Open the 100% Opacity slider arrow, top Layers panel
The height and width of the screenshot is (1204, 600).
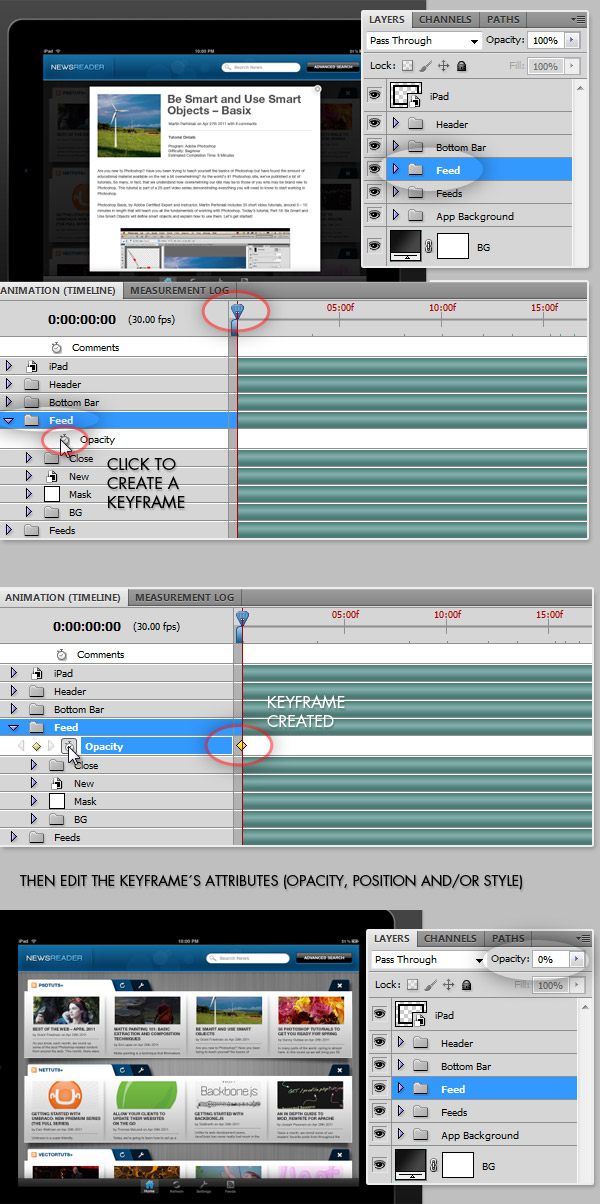pyautogui.click(x=572, y=41)
